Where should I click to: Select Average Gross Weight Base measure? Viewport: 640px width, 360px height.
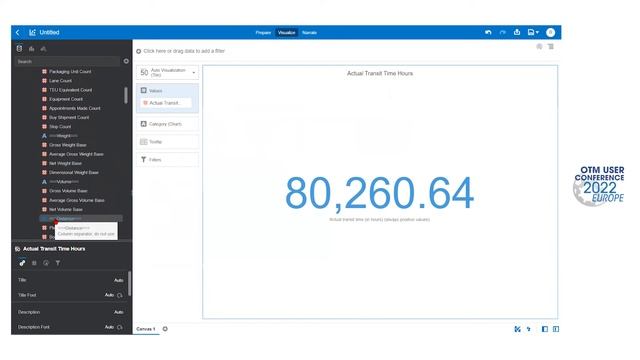coord(76,154)
